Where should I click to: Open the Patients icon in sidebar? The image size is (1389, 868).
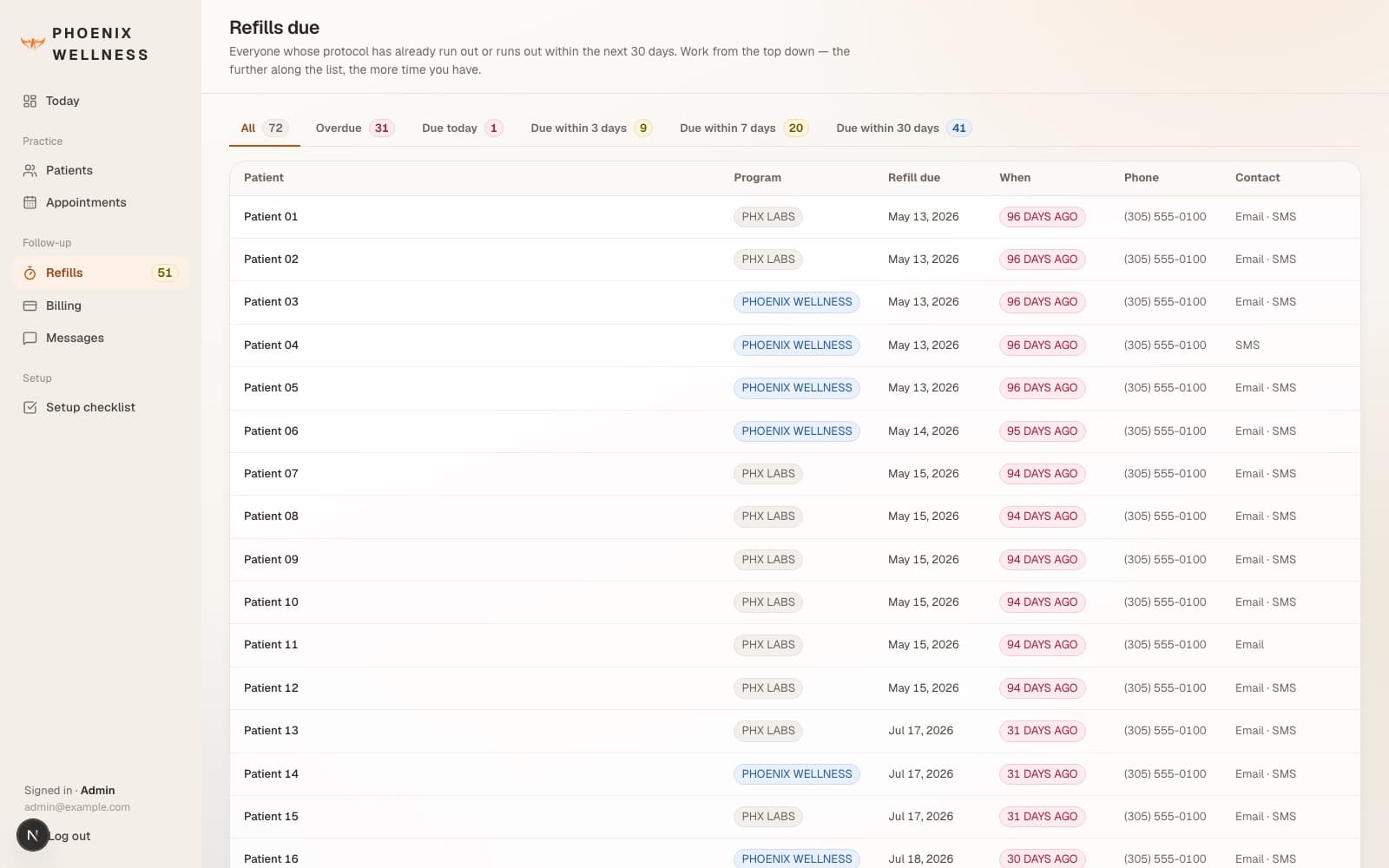coord(30,170)
